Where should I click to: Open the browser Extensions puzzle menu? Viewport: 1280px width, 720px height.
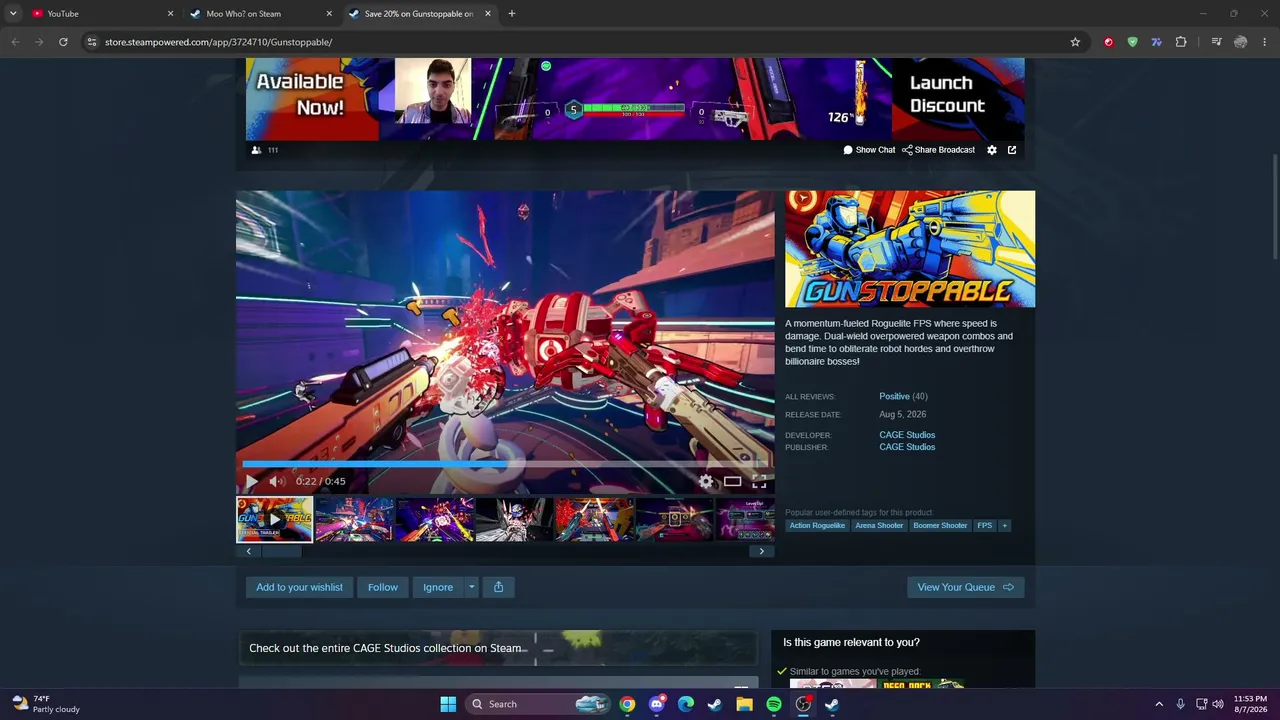(1181, 42)
